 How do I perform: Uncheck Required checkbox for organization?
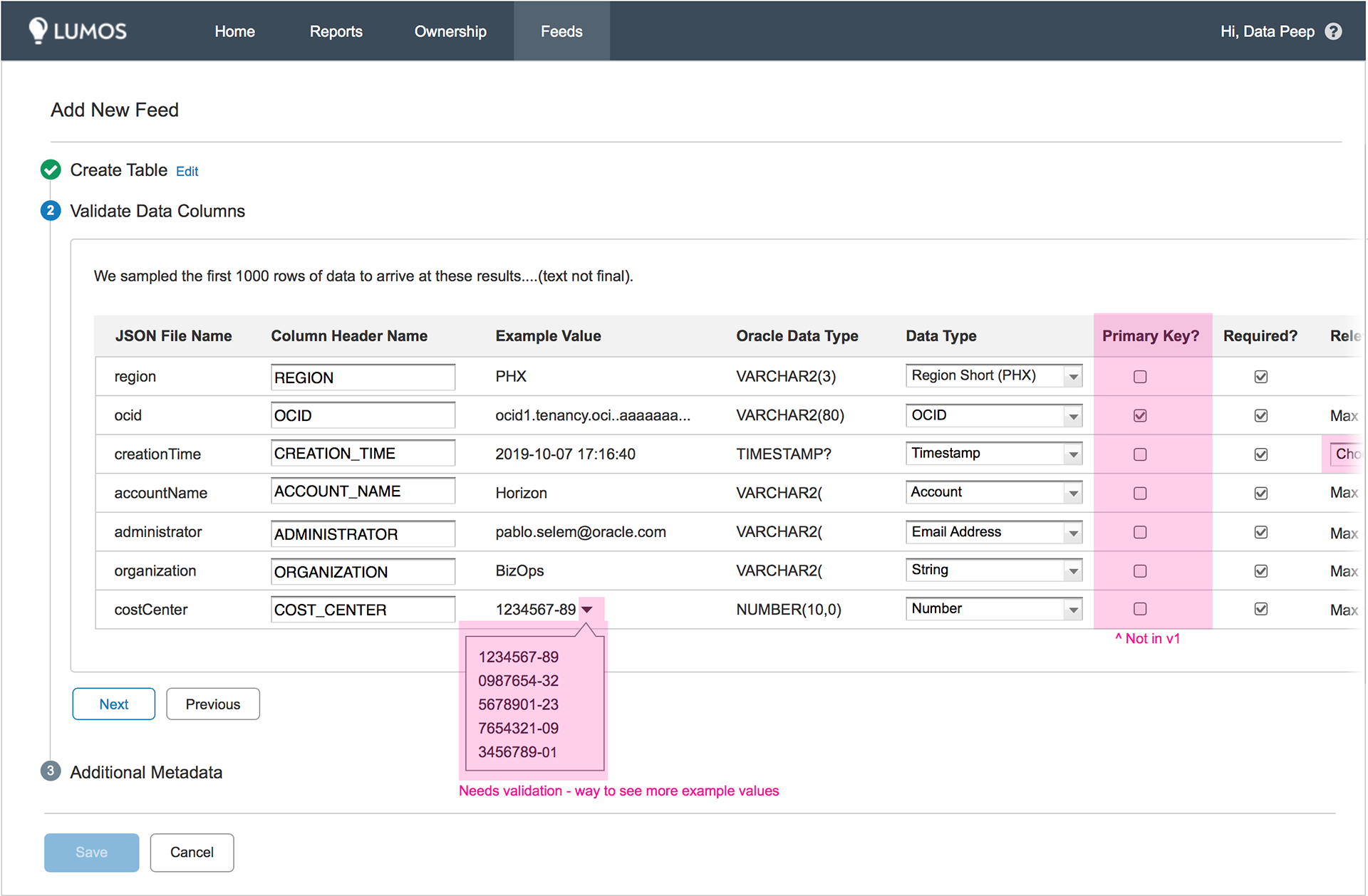(x=1260, y=571)
